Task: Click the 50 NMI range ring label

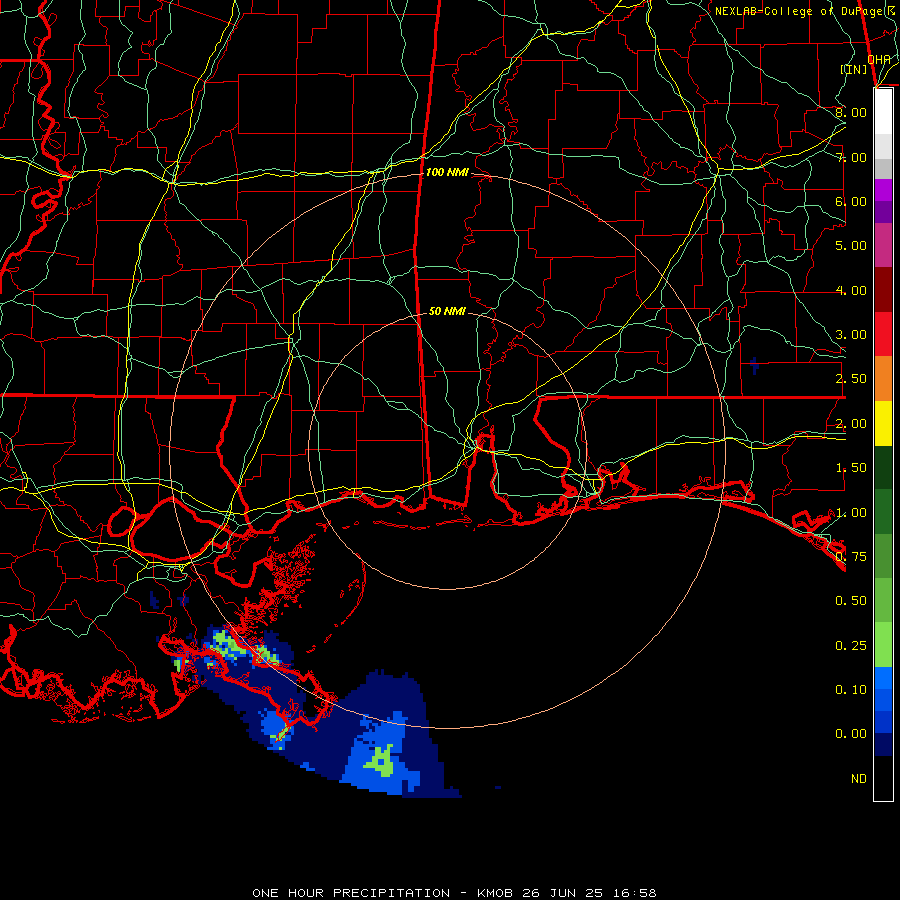Action: [447, 311]
